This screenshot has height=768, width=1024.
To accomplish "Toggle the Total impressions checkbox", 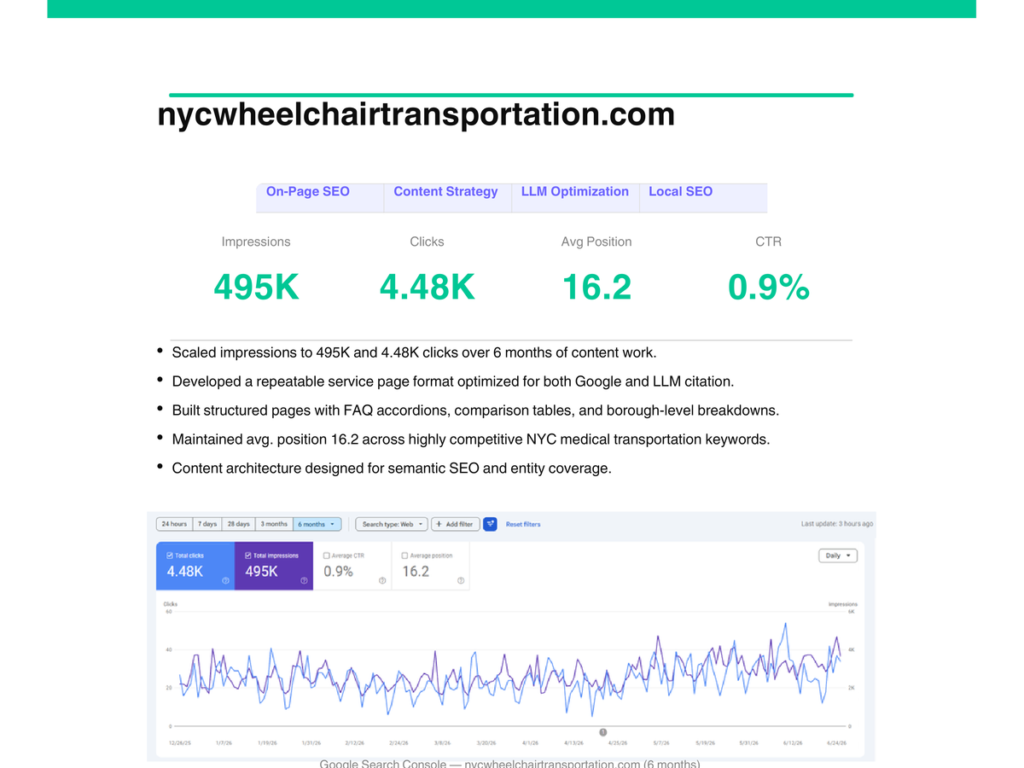I will (x=248, y=556).
